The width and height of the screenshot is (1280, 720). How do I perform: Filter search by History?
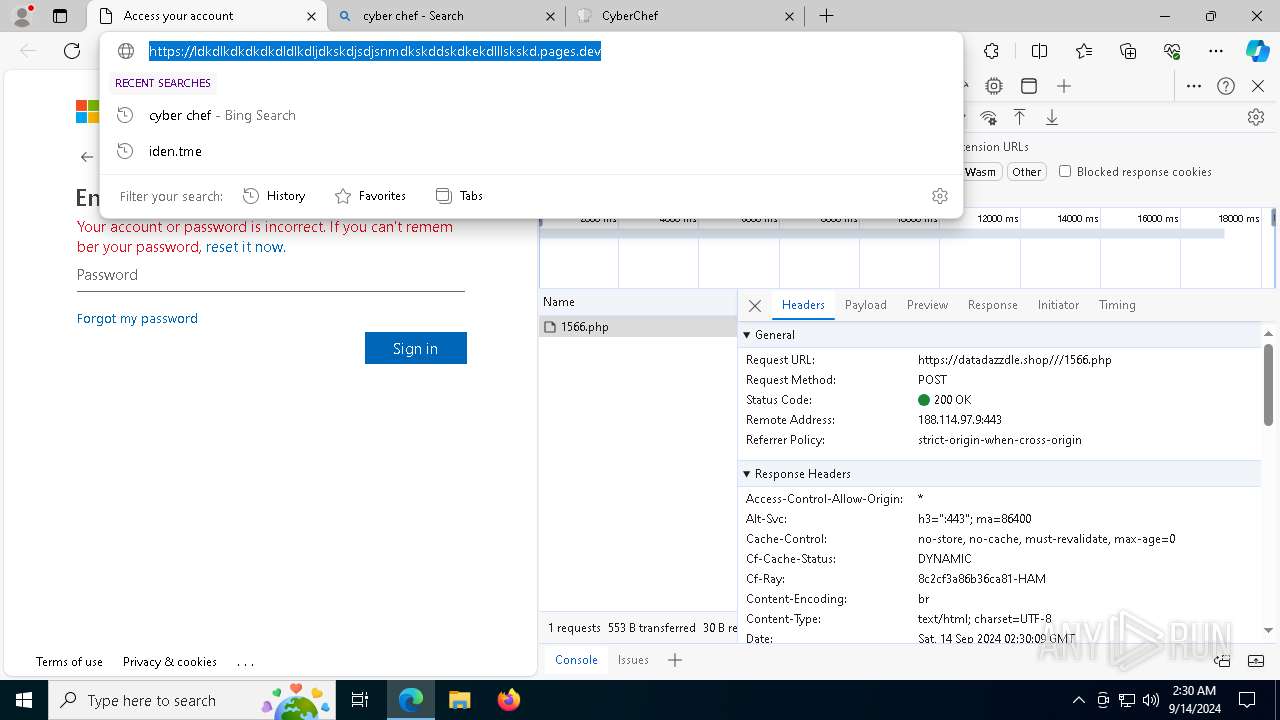pyautogui.click(x=274, y=196)
